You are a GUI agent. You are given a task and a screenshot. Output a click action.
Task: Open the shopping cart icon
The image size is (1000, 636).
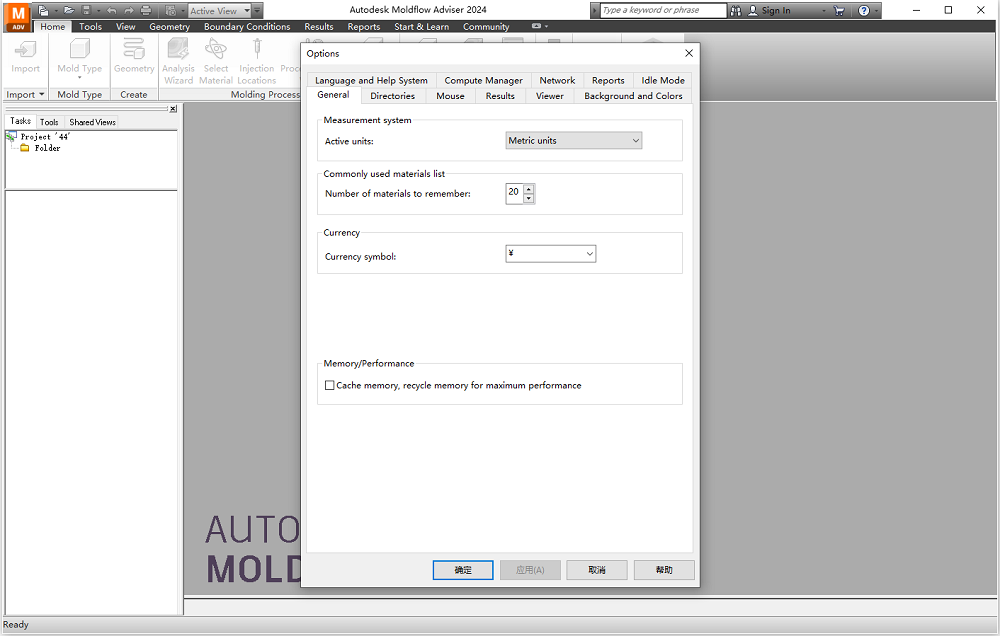tap(839, 11)
